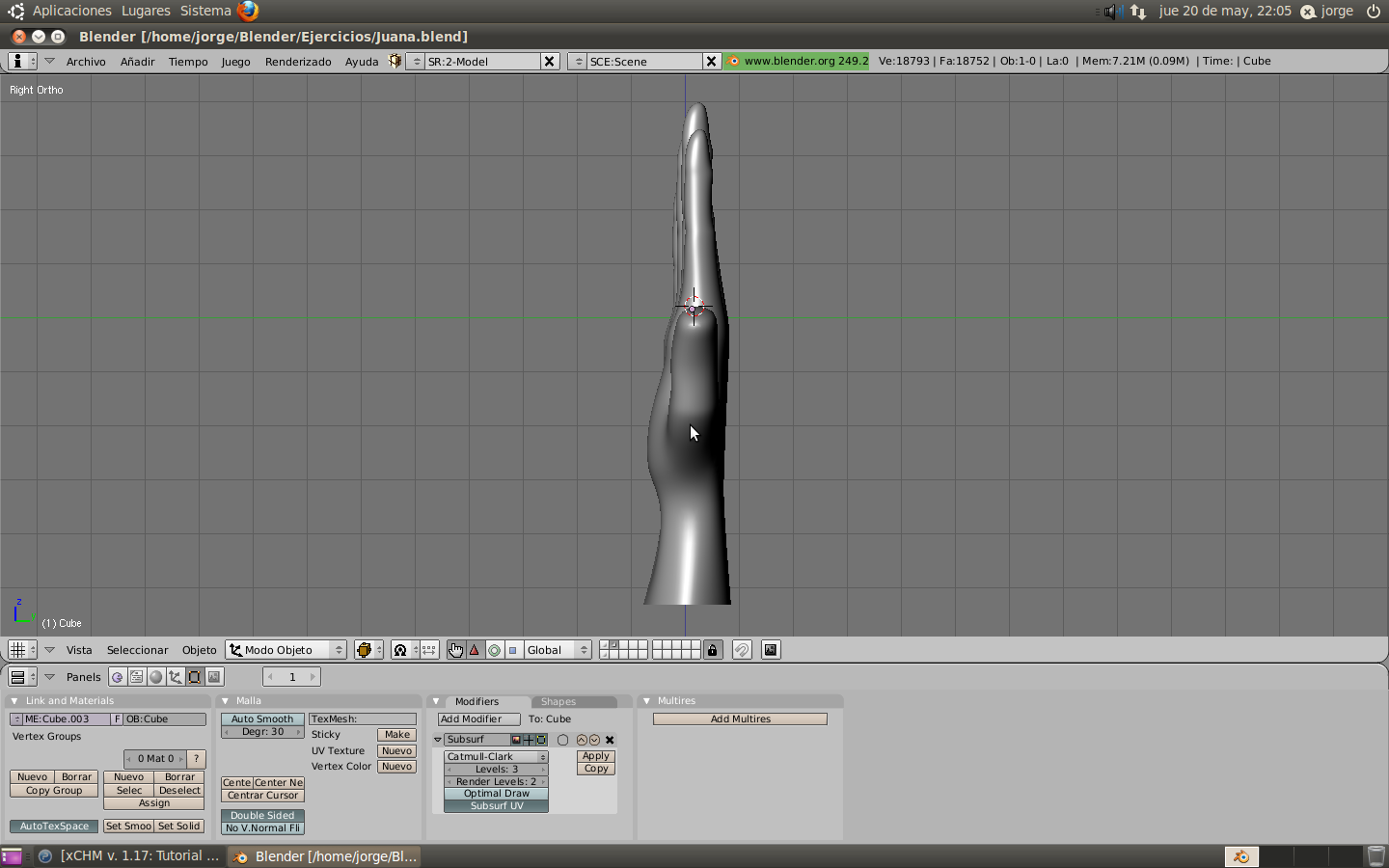The image size is (1389, 868).
Task: Click the Copy Group button
Action: [x=54, y=791]
